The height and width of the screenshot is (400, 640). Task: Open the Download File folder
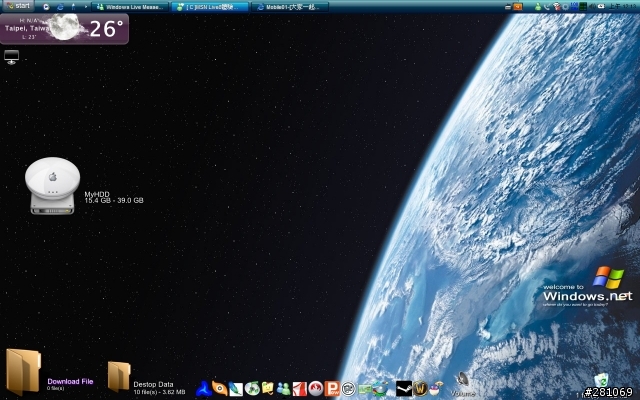click(x=23, y=371)
